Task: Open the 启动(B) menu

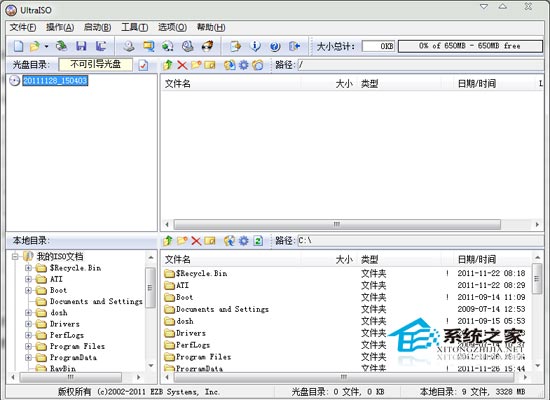Action: 98,27
